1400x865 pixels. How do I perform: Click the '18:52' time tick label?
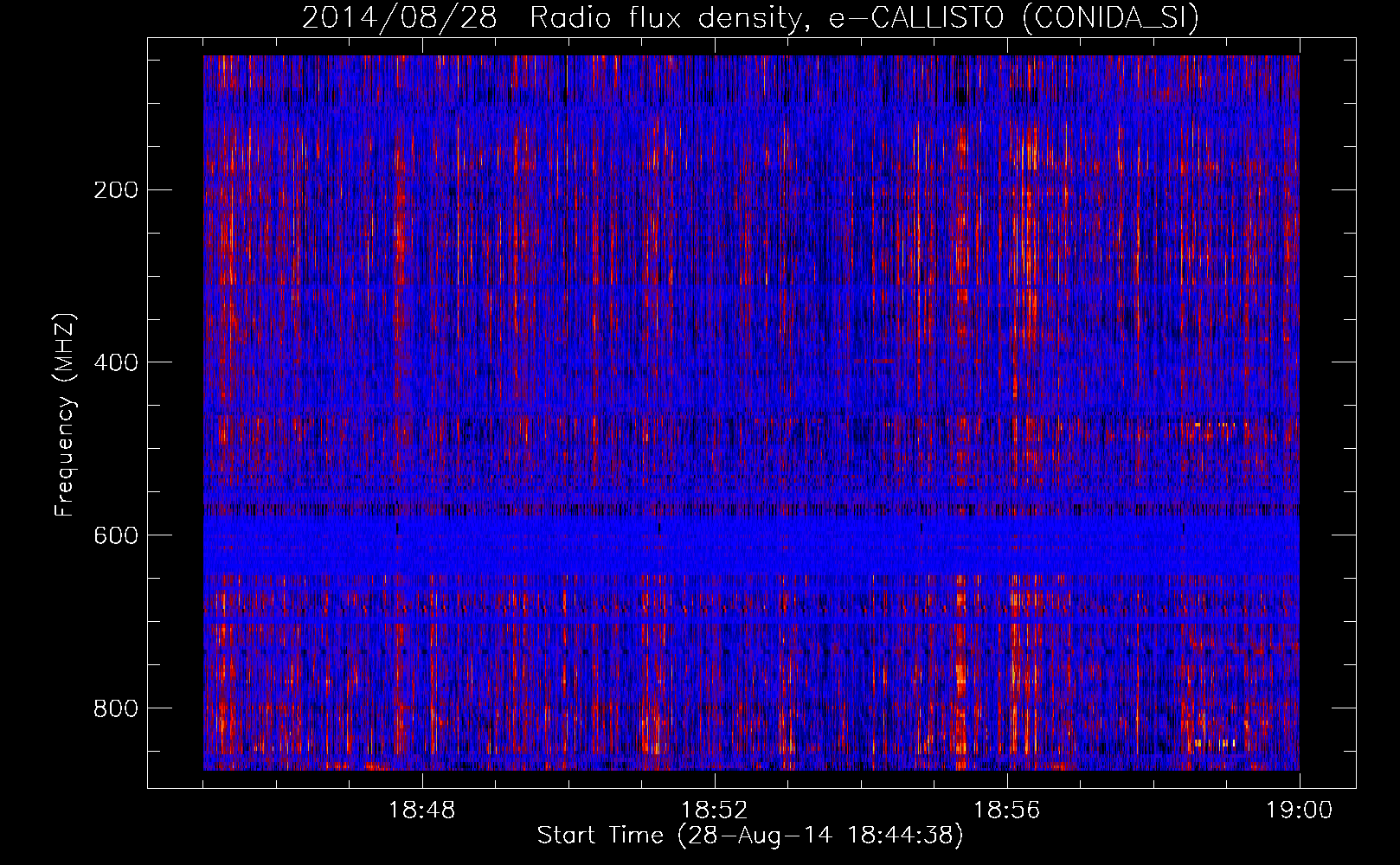click(x=715, y=811)
